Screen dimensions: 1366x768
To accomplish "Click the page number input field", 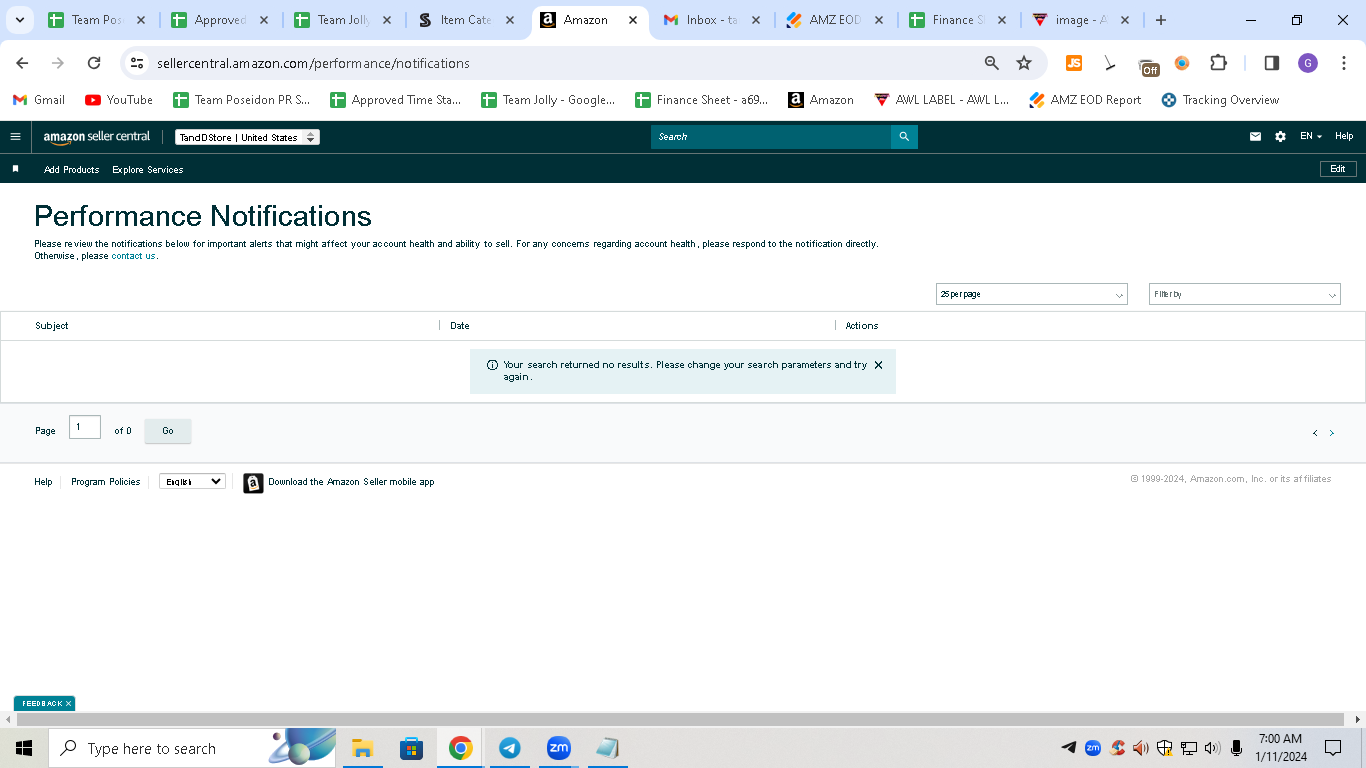I will [85, 427].
